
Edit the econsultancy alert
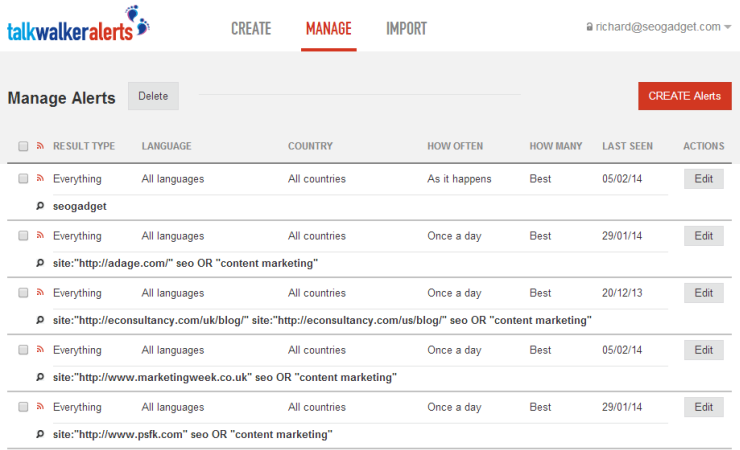click(x=704, y=293)
